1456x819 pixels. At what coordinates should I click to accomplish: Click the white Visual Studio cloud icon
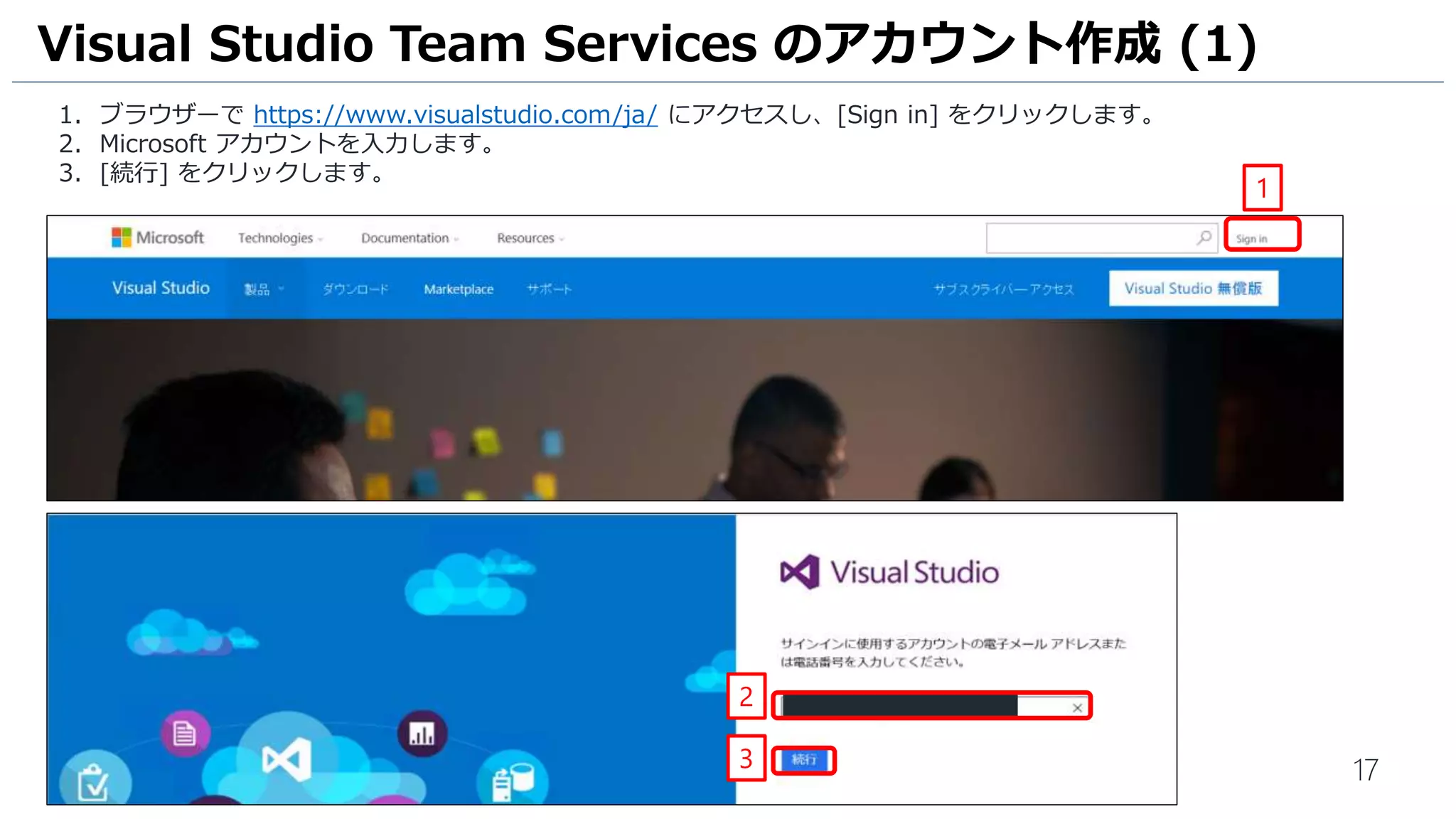coord(286,759)
